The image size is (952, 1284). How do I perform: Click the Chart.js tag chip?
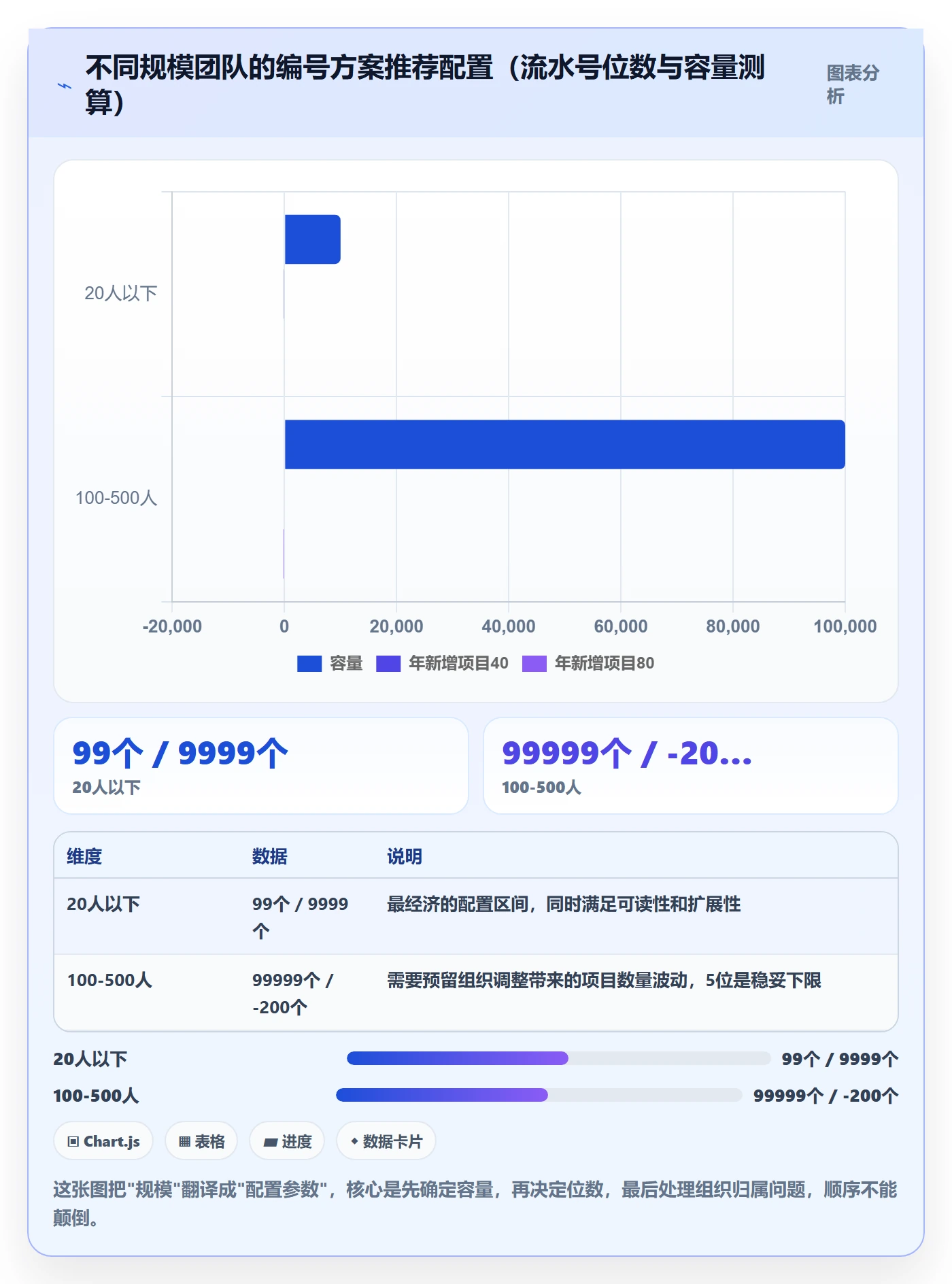[103, 1141]
